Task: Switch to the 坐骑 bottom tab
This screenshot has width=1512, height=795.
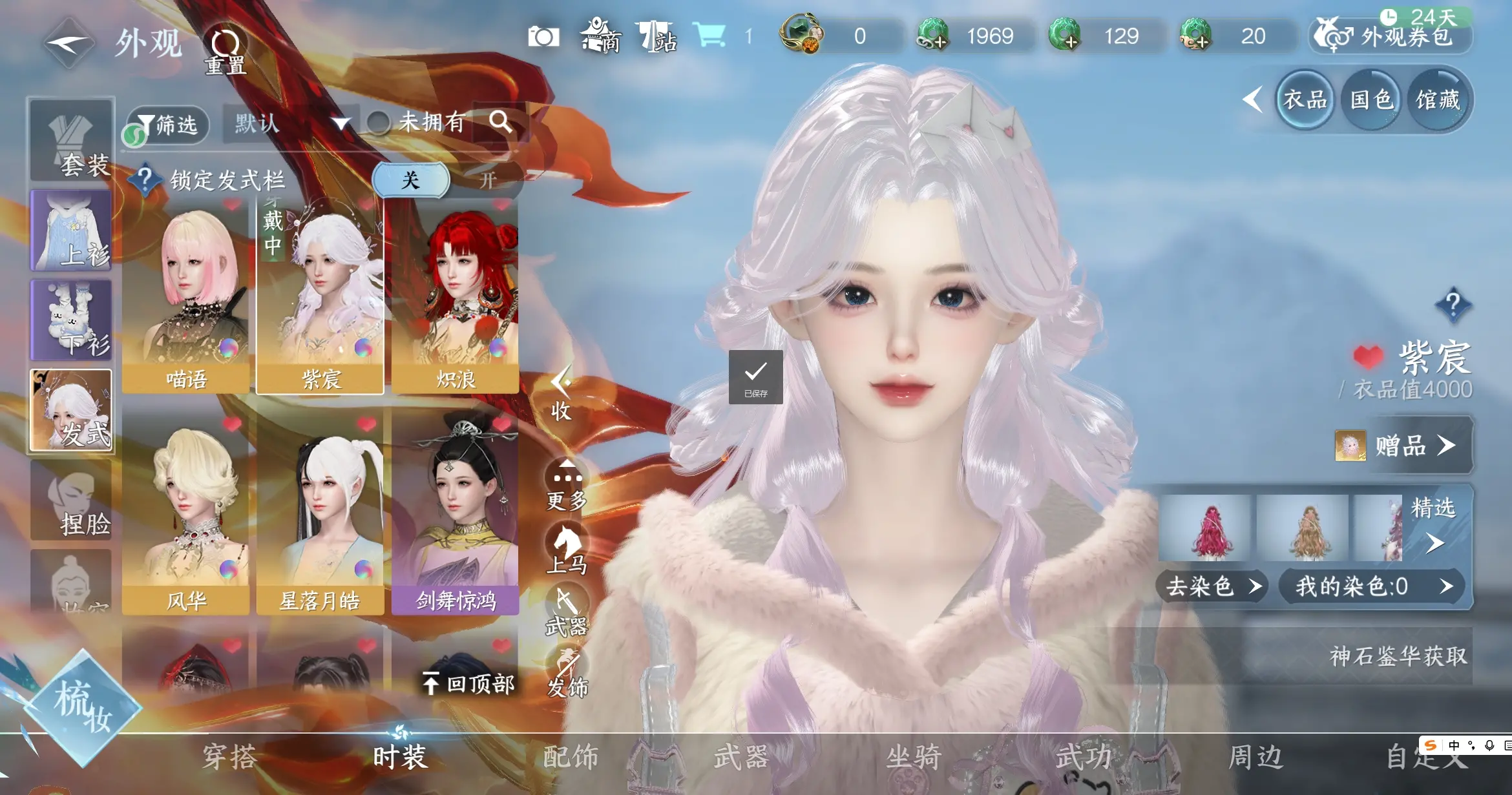Action: click(913, 756)
